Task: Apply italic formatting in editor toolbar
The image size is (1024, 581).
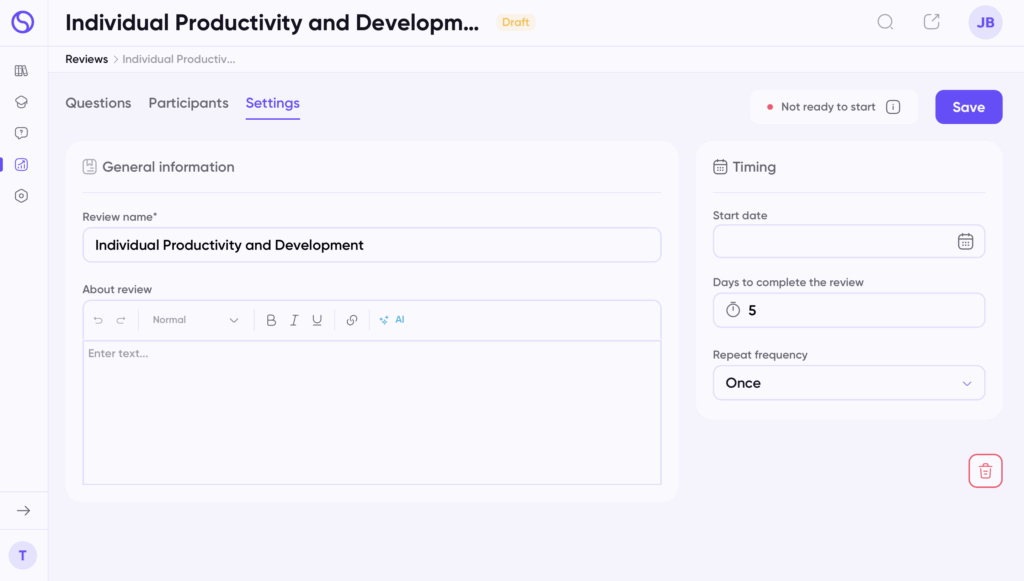Action: (294, 320)
